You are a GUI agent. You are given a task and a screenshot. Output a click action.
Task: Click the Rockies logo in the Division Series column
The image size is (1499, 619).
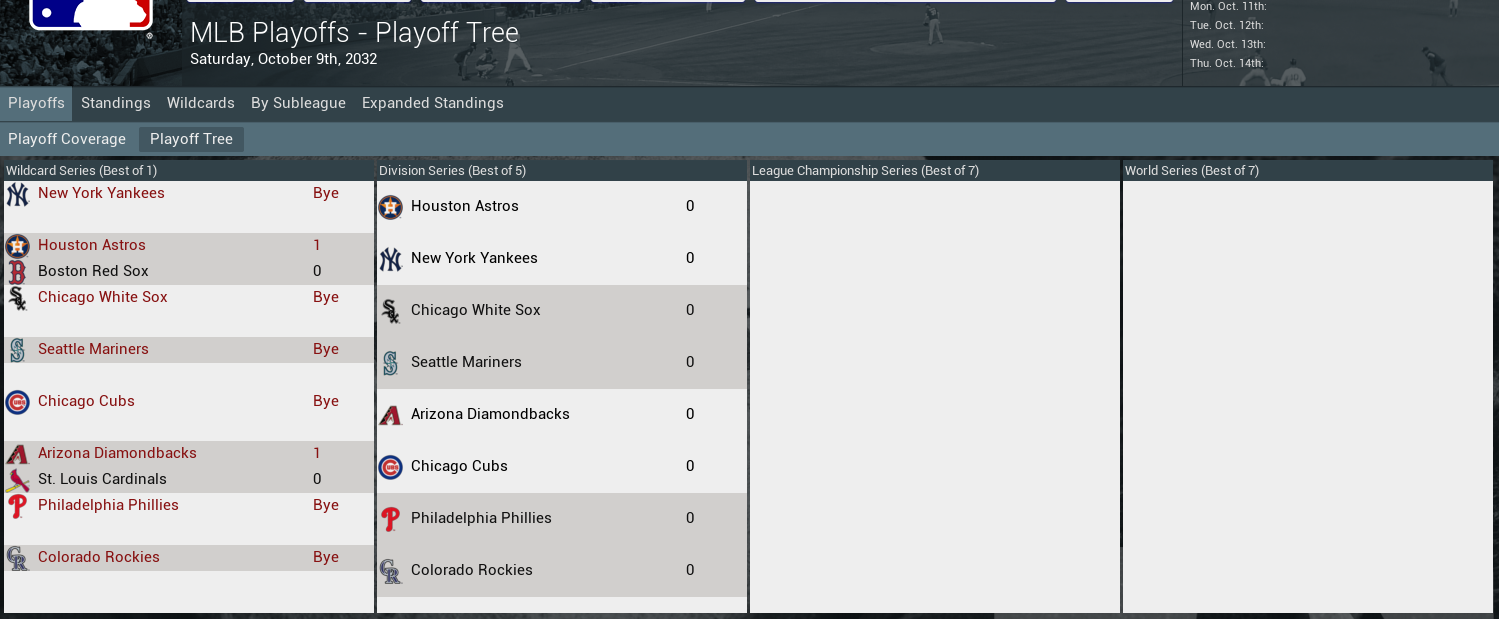pos(390,571)
